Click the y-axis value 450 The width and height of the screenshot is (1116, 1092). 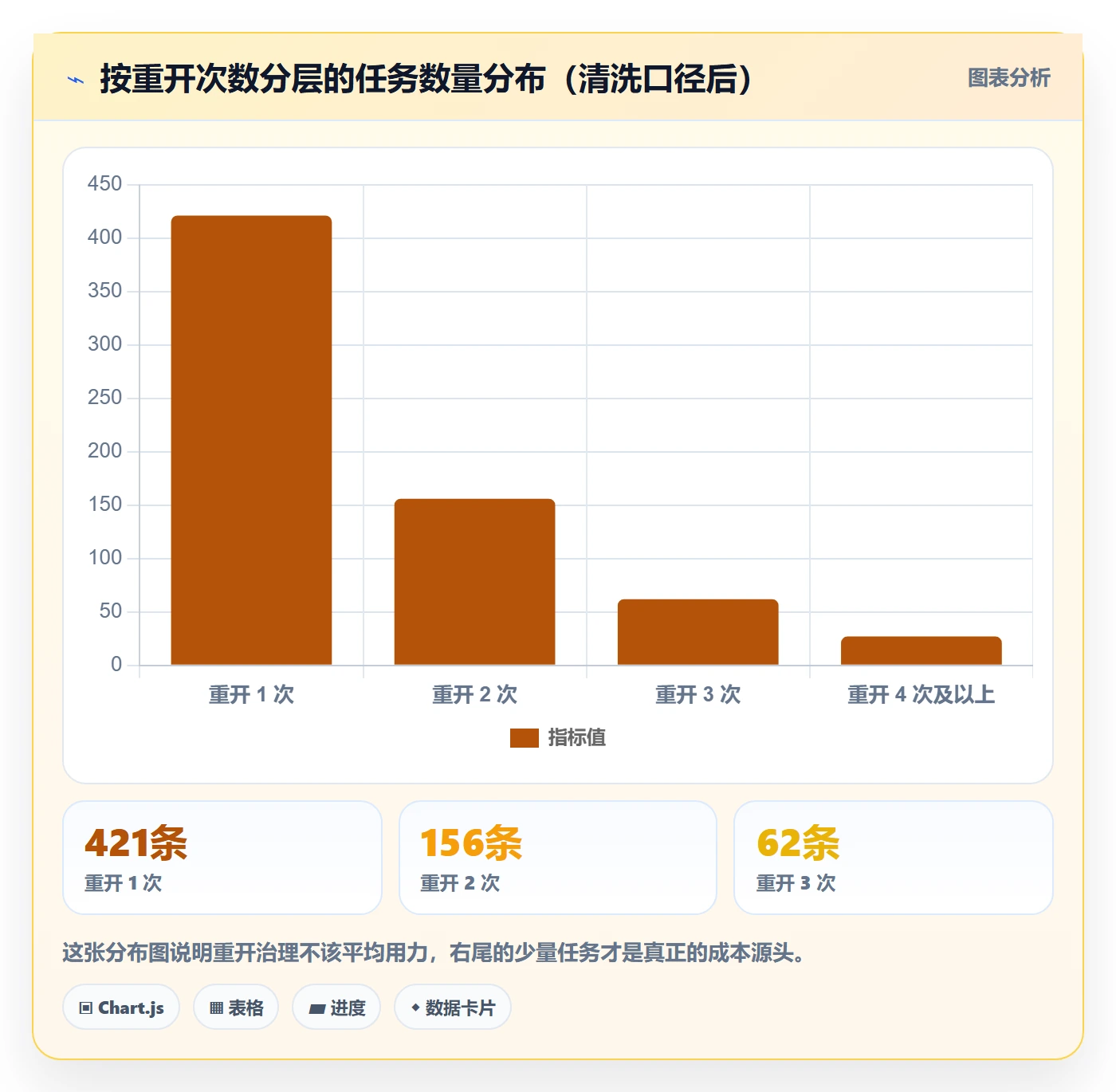[104, 184]
